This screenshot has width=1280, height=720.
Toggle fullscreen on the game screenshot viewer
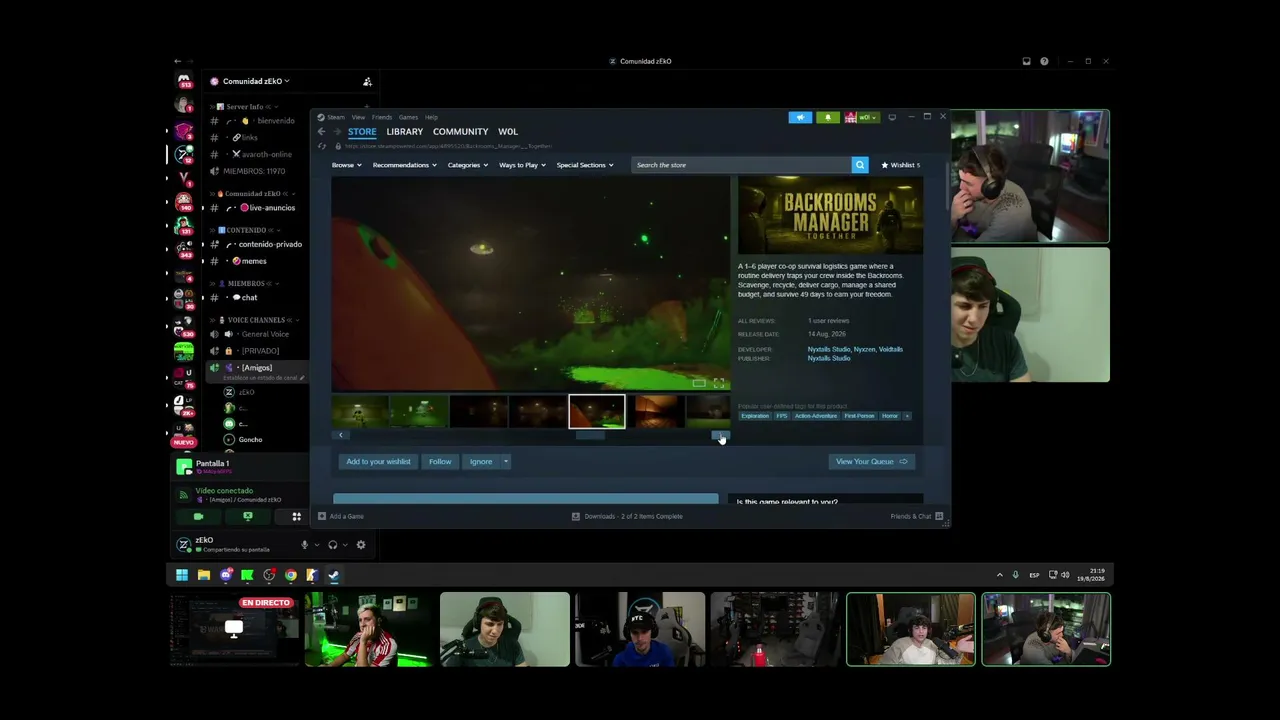tap(719, 383)
